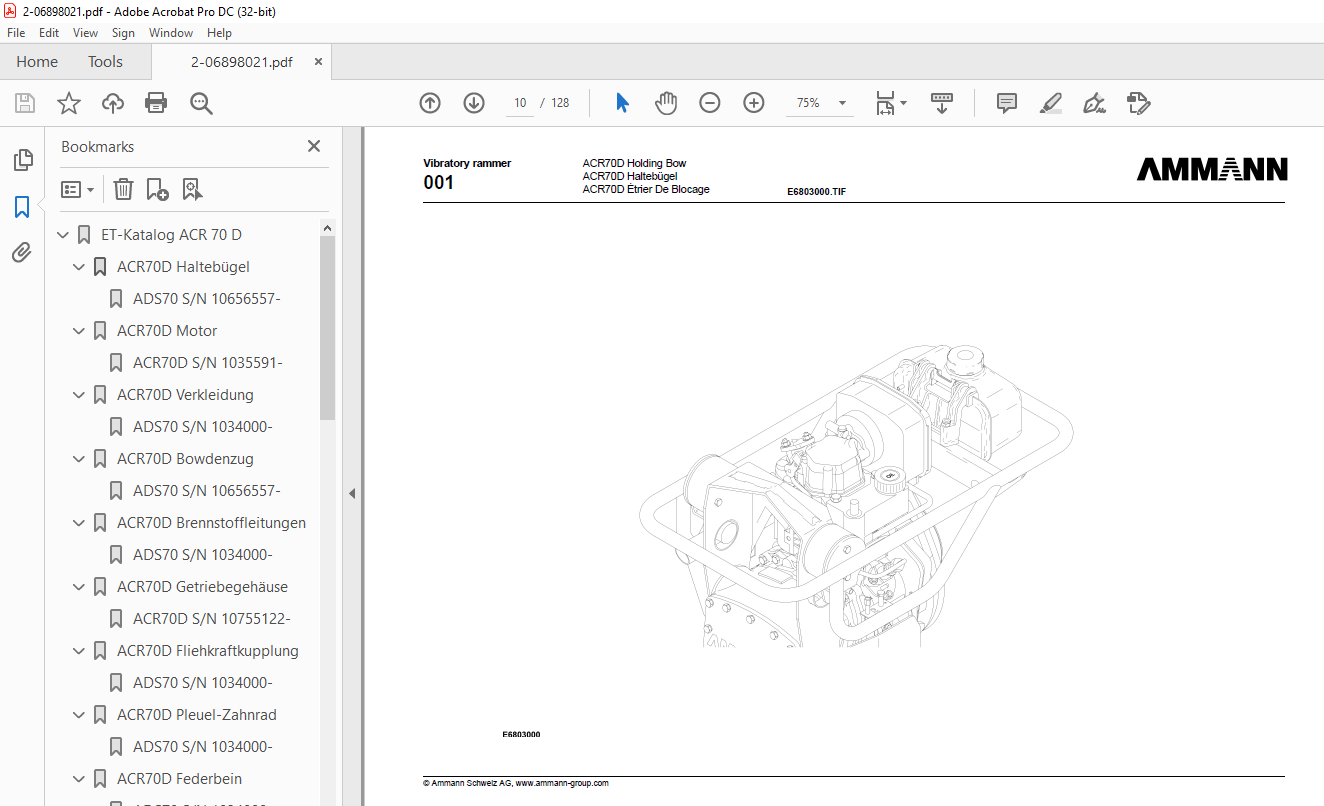Click the find current bookmark icon
The height and width of the screenshot is (806, 1324).
pyautogui.click(x=192, y=189)
